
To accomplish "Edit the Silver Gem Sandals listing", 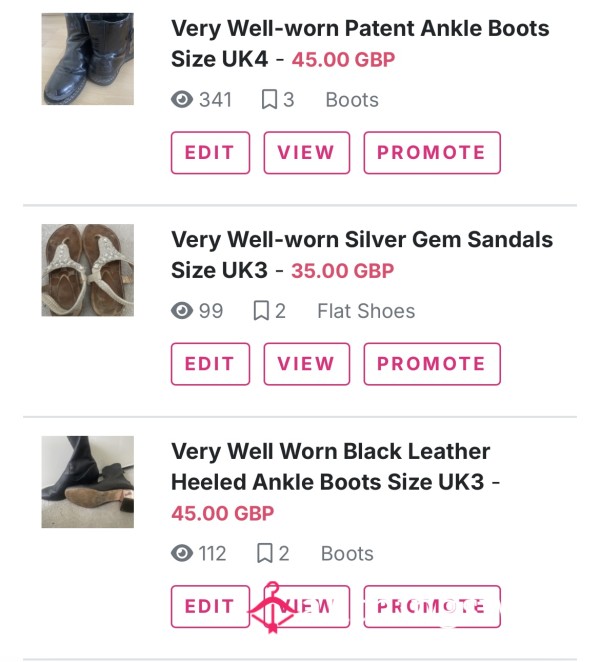I will [210, 364].
